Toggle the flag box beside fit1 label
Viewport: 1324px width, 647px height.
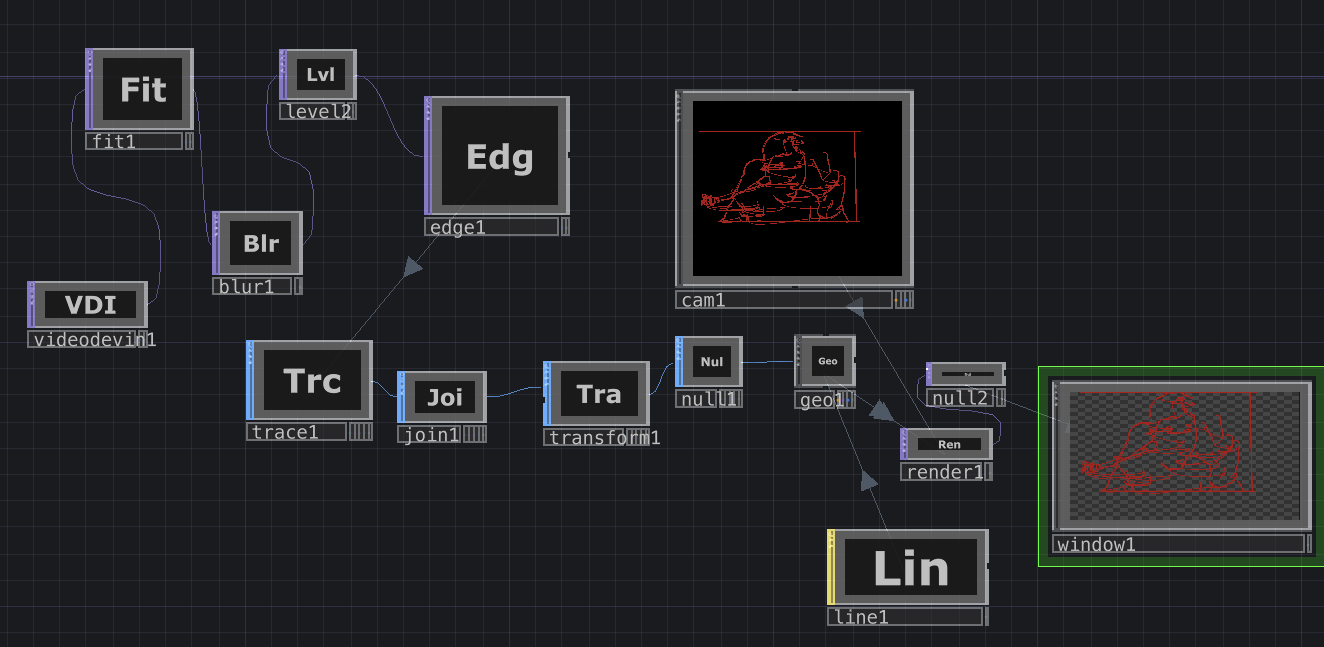tap(190, 141)
